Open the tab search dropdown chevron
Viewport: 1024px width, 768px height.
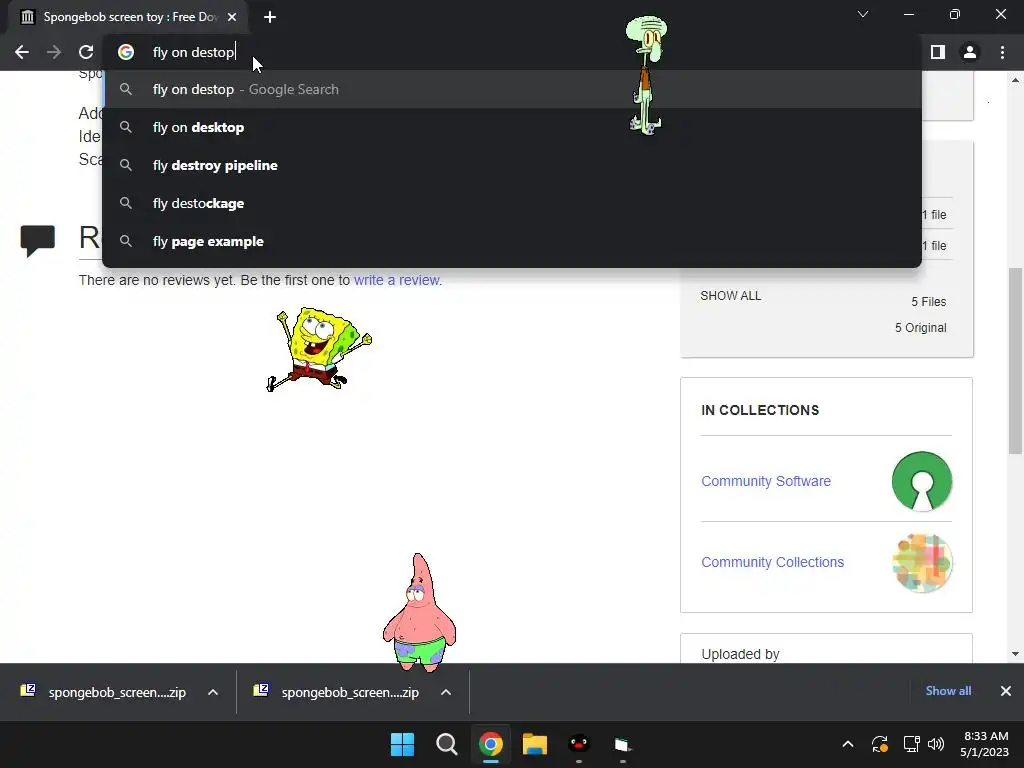coord(863,14)
